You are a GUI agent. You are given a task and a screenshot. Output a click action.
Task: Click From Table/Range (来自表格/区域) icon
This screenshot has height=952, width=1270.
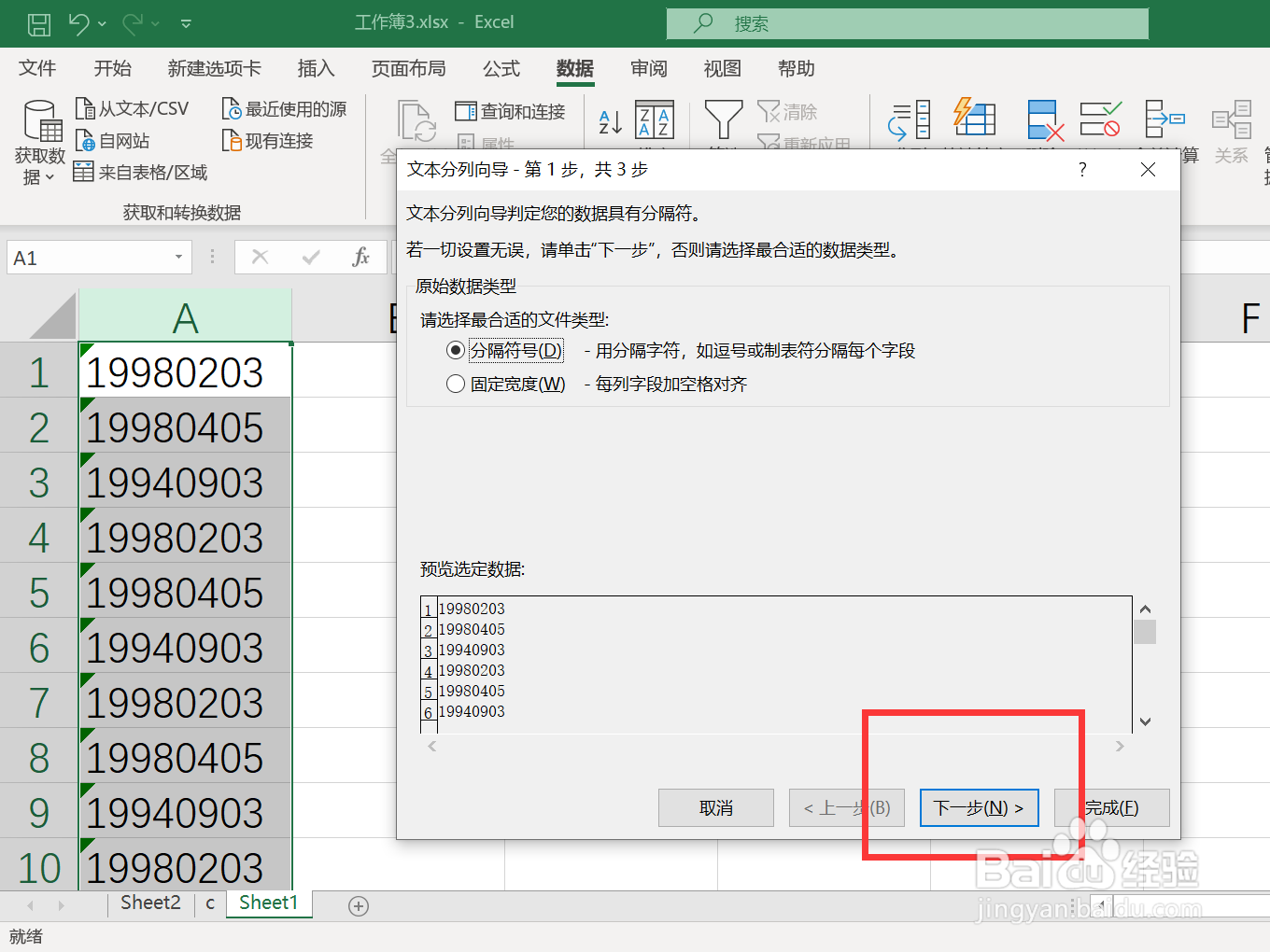(83, 172)
